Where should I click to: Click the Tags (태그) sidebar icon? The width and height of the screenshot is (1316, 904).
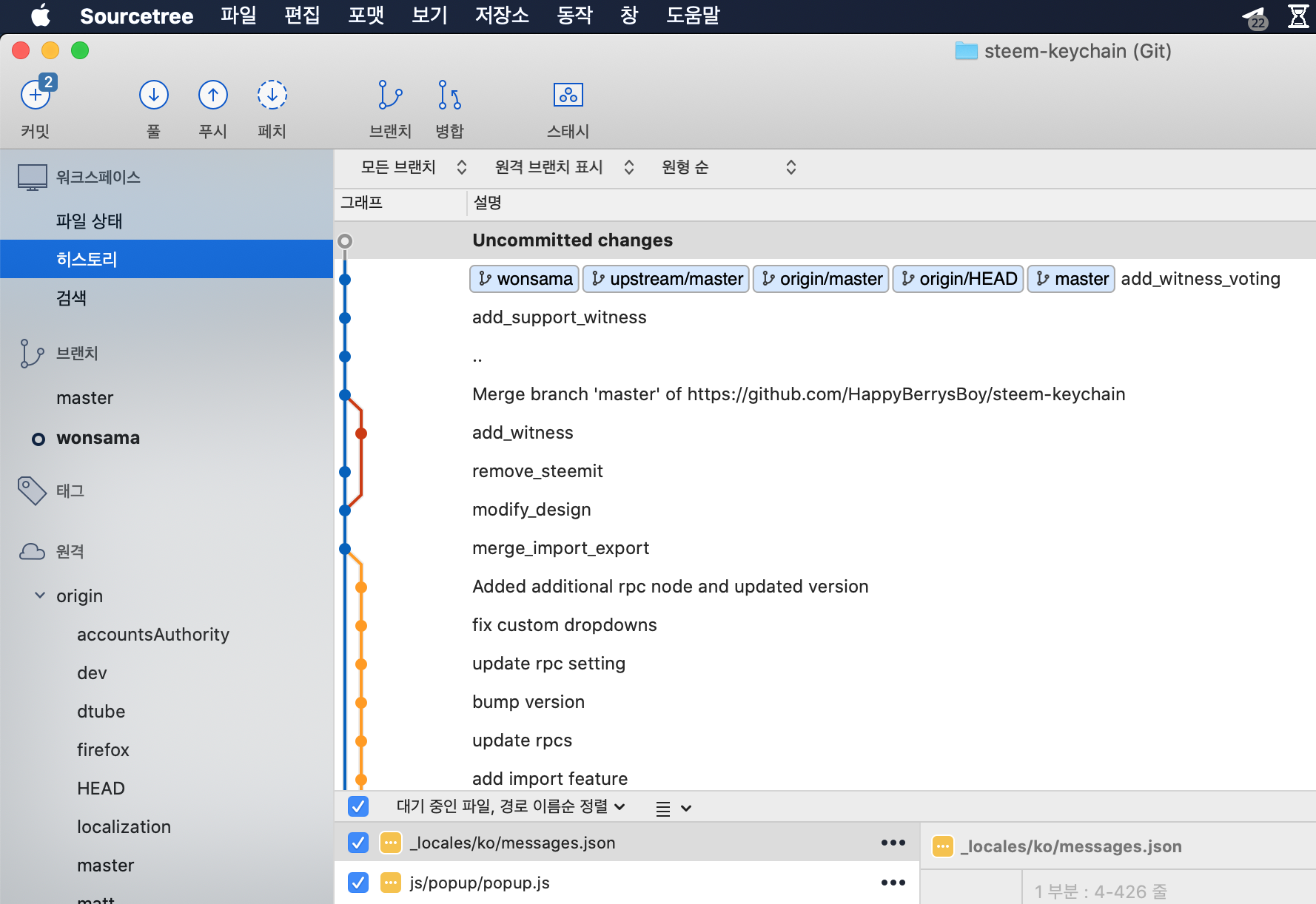(32, 490)
